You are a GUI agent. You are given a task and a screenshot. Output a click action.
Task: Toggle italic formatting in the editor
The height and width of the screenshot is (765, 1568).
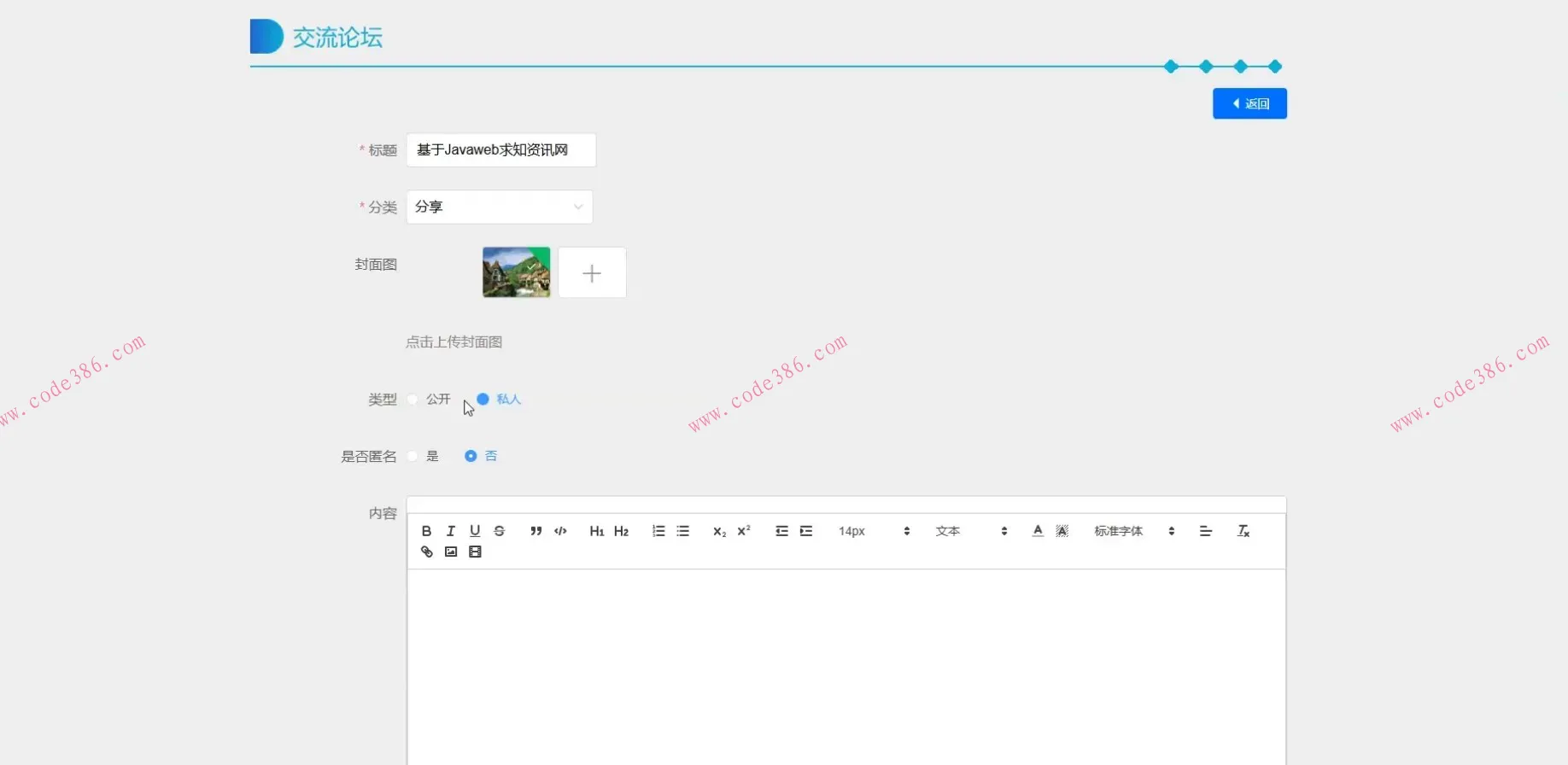(x=451, y=531)
